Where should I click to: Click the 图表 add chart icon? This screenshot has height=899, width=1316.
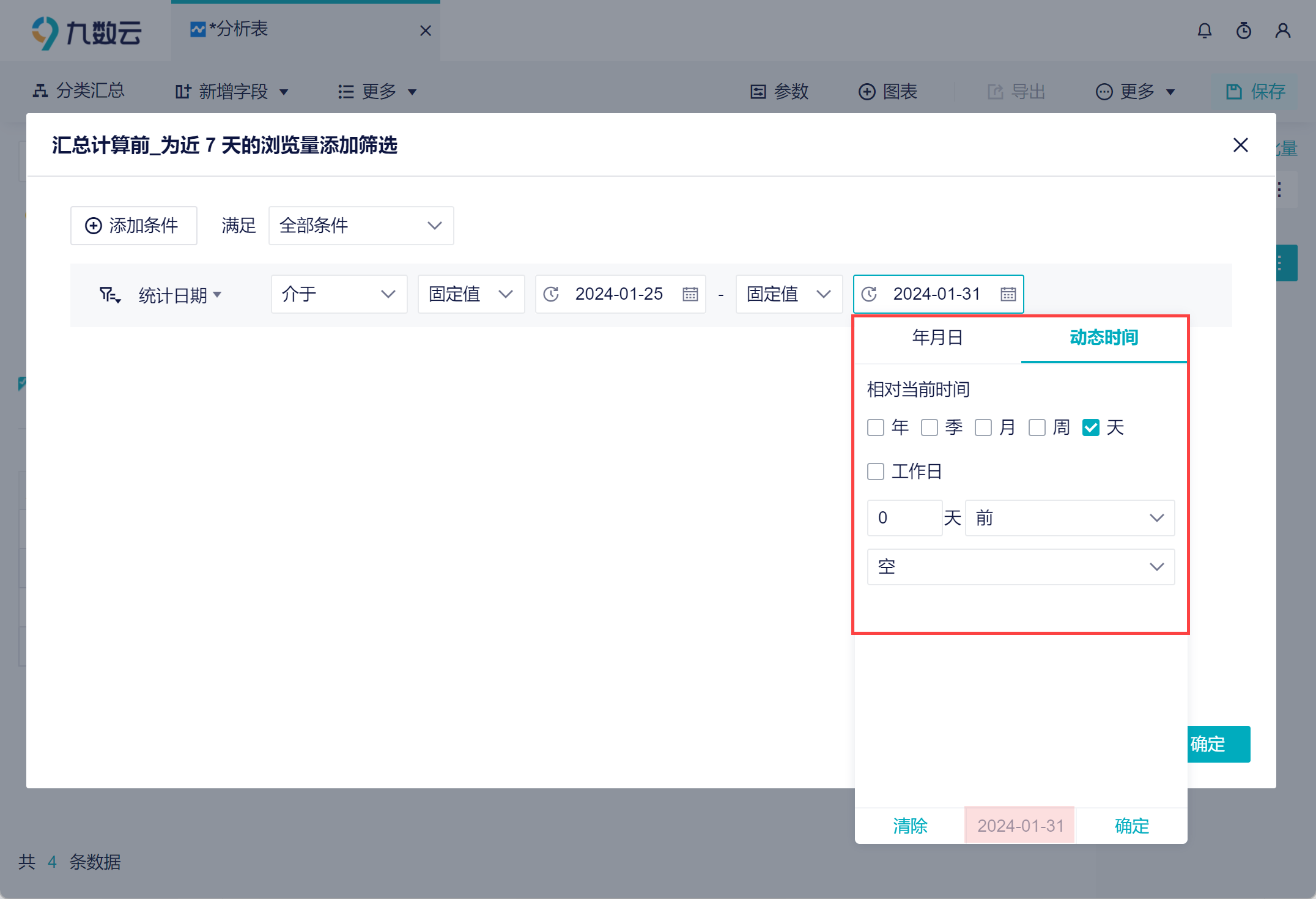(867, 92)
